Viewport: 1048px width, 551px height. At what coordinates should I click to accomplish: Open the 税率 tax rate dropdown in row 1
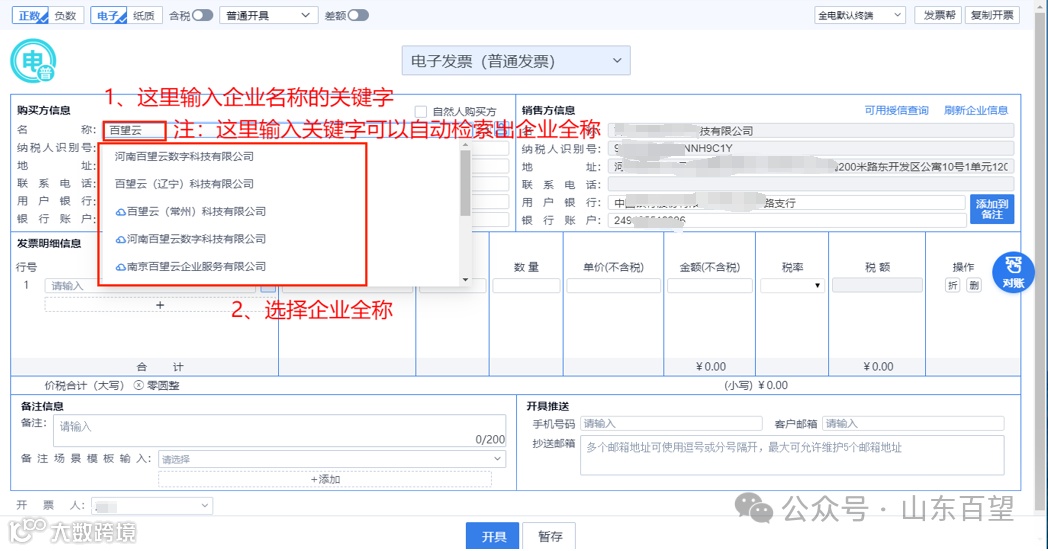tap(792, 286)
